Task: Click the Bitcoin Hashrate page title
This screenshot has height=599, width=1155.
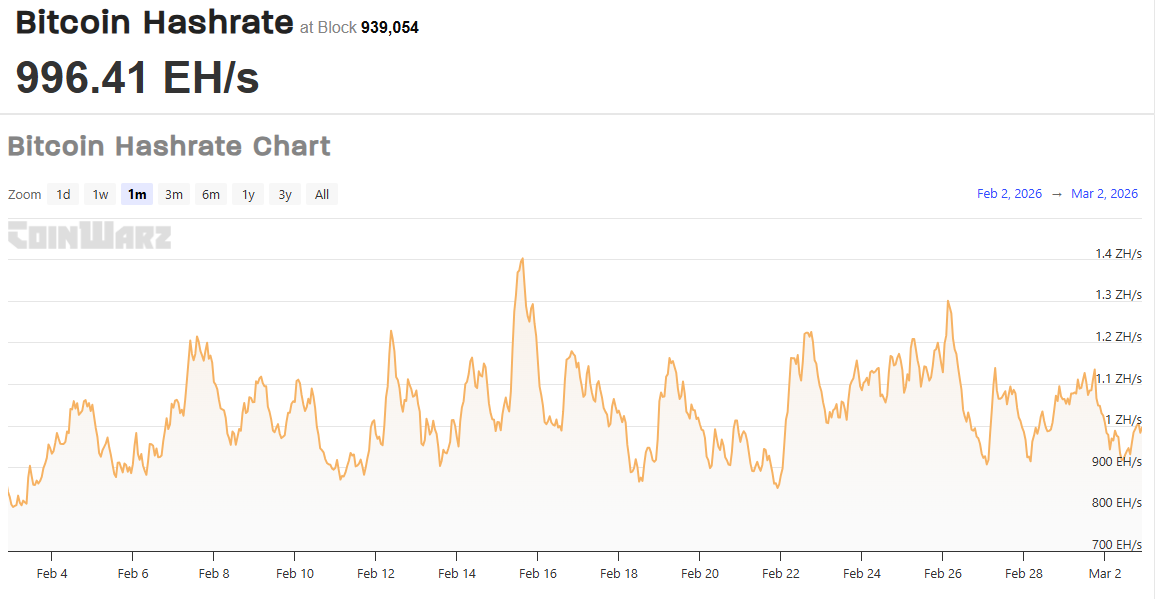Action: tap(155, 22)
